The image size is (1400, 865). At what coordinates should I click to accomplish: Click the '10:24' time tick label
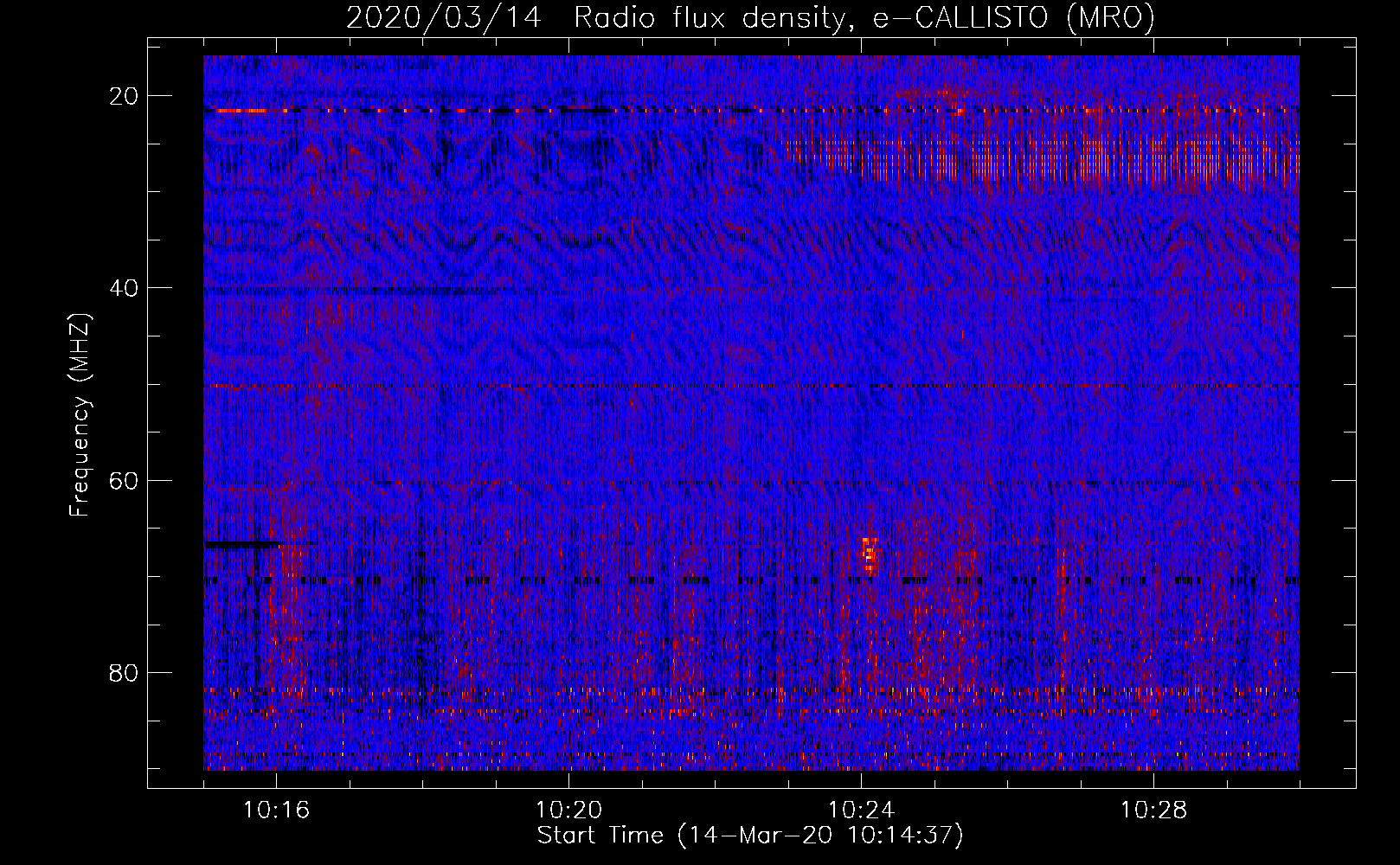coord(861,811)
